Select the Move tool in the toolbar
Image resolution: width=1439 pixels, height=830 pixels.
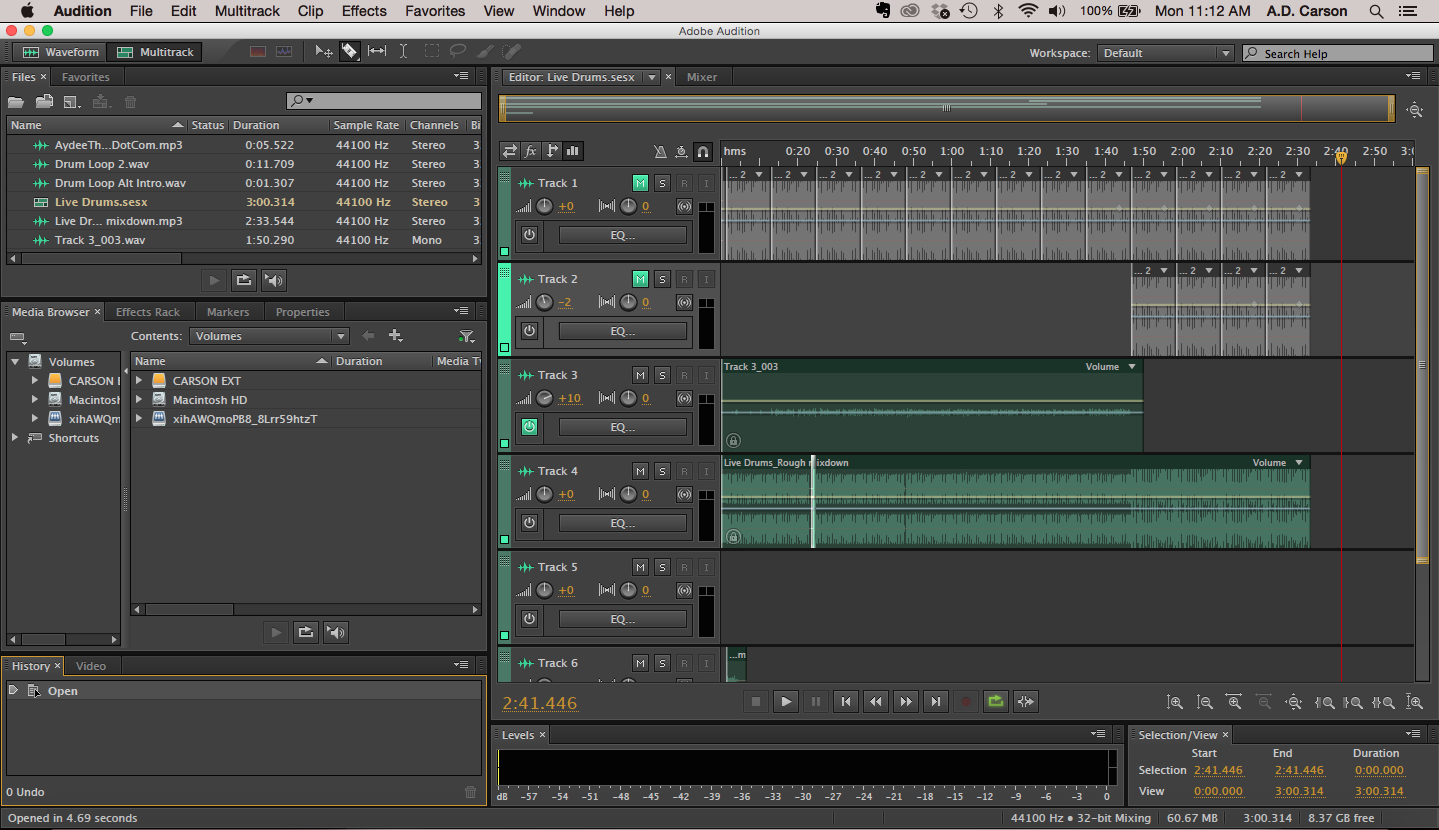(324, 52)
